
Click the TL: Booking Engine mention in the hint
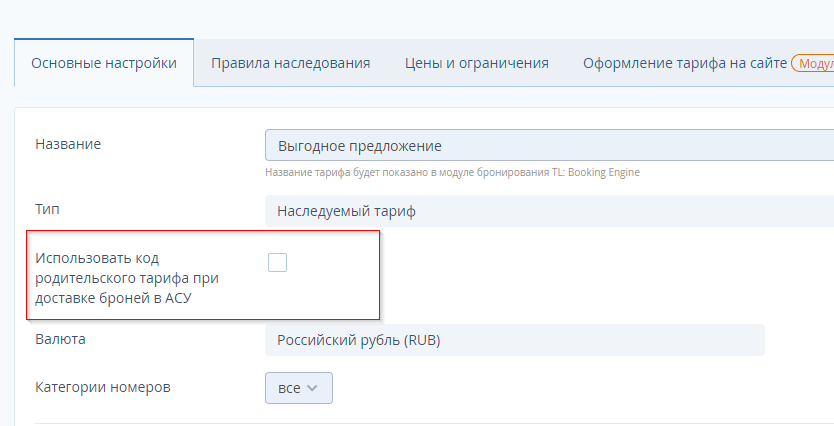pyautogui.click(x=595, y=172)
